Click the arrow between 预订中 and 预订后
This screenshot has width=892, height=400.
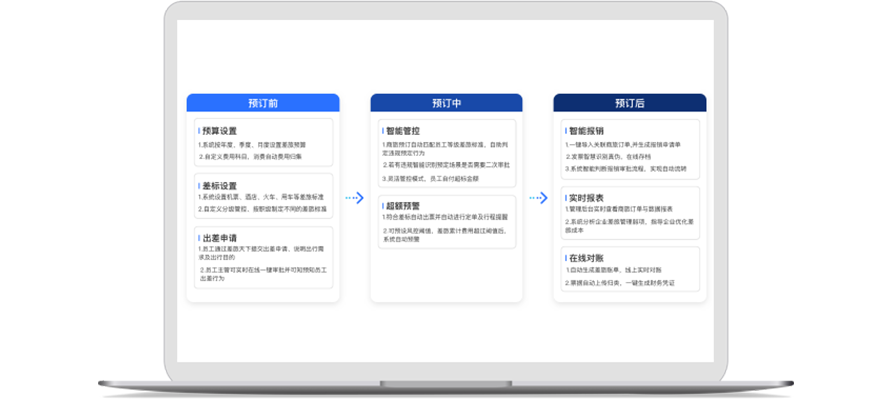[x=538, y=198]
